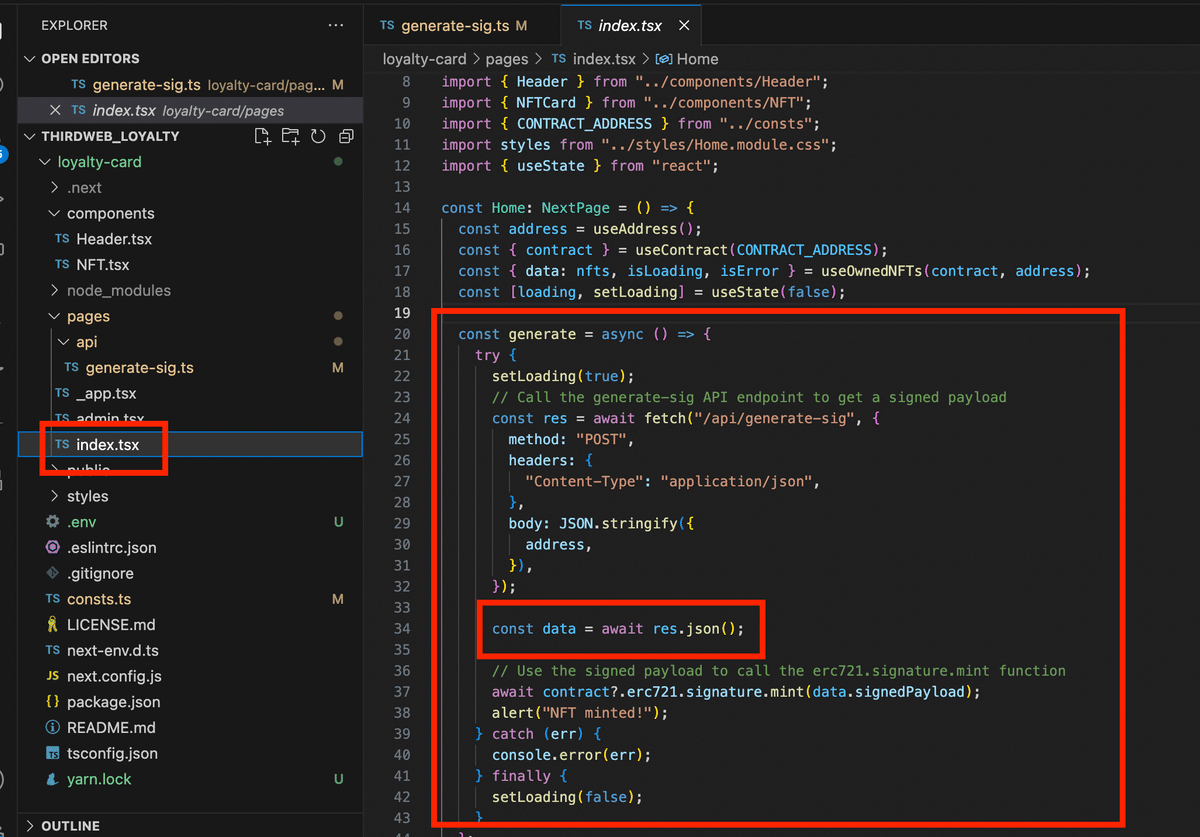Open the Explorer more actions ellipsis menu

pyautogui.click(x=335, y=25)
